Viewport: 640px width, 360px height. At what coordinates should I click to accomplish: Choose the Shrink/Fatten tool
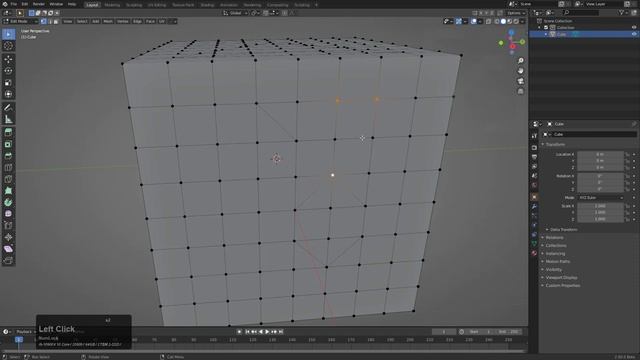click(8, 237)
